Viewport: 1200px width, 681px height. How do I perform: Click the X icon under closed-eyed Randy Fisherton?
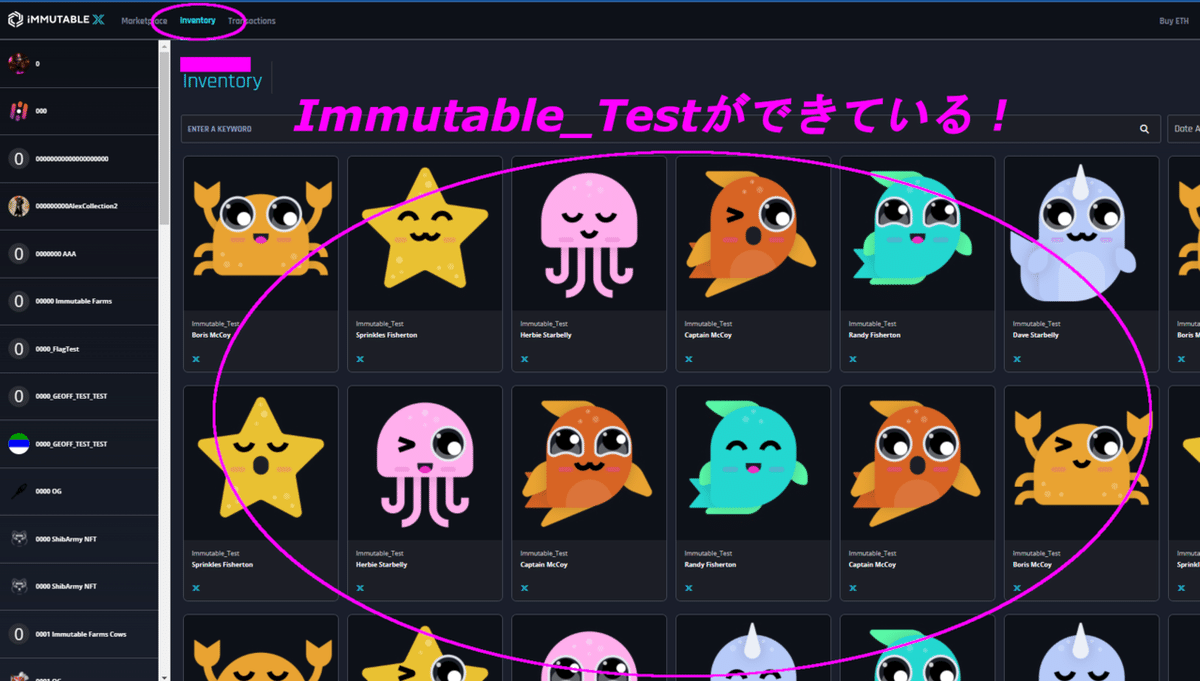(x=688, y=588)
